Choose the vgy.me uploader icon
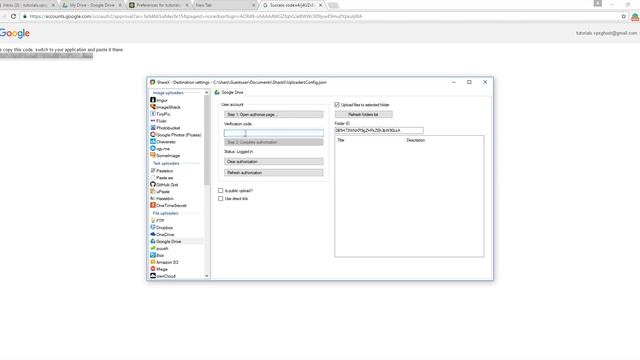The width and height of the screenshot is (640, 360). coord(153,149)
